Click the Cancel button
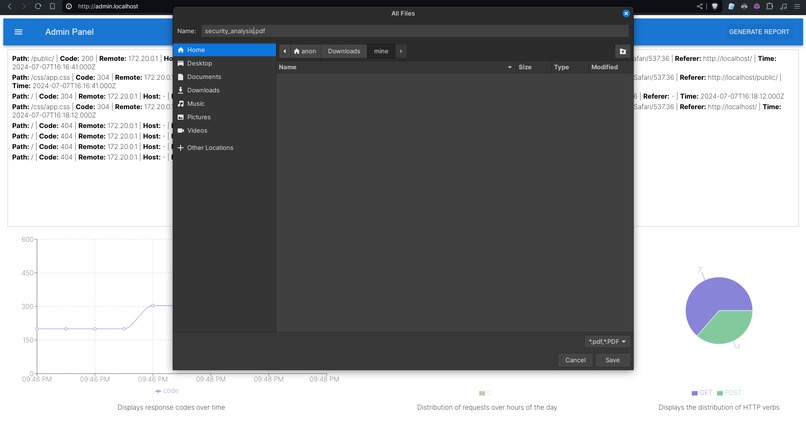The image size is (806, 421). (x=575, y=360)
